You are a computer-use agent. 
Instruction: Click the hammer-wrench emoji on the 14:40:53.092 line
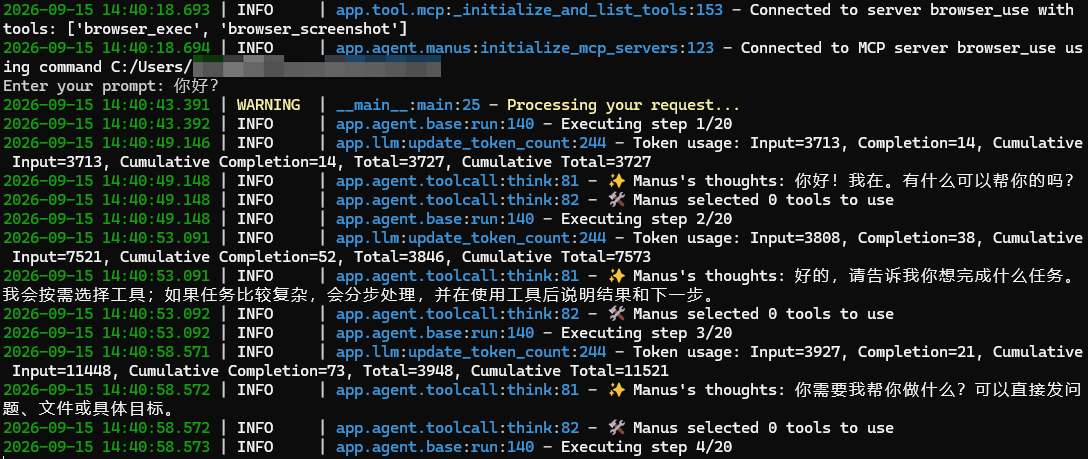(615, 314)
